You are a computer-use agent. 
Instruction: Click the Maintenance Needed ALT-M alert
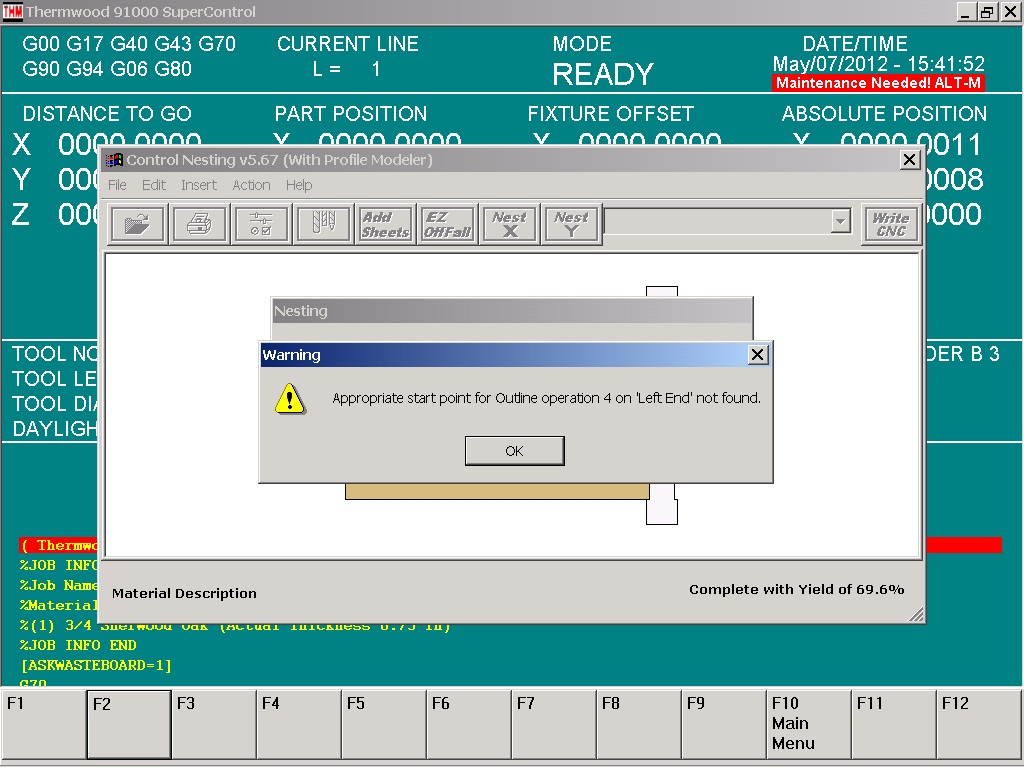[x=878, y=83]
